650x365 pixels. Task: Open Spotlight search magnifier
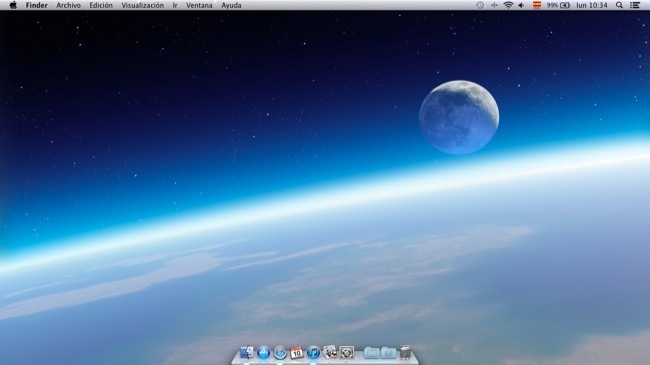619,5
